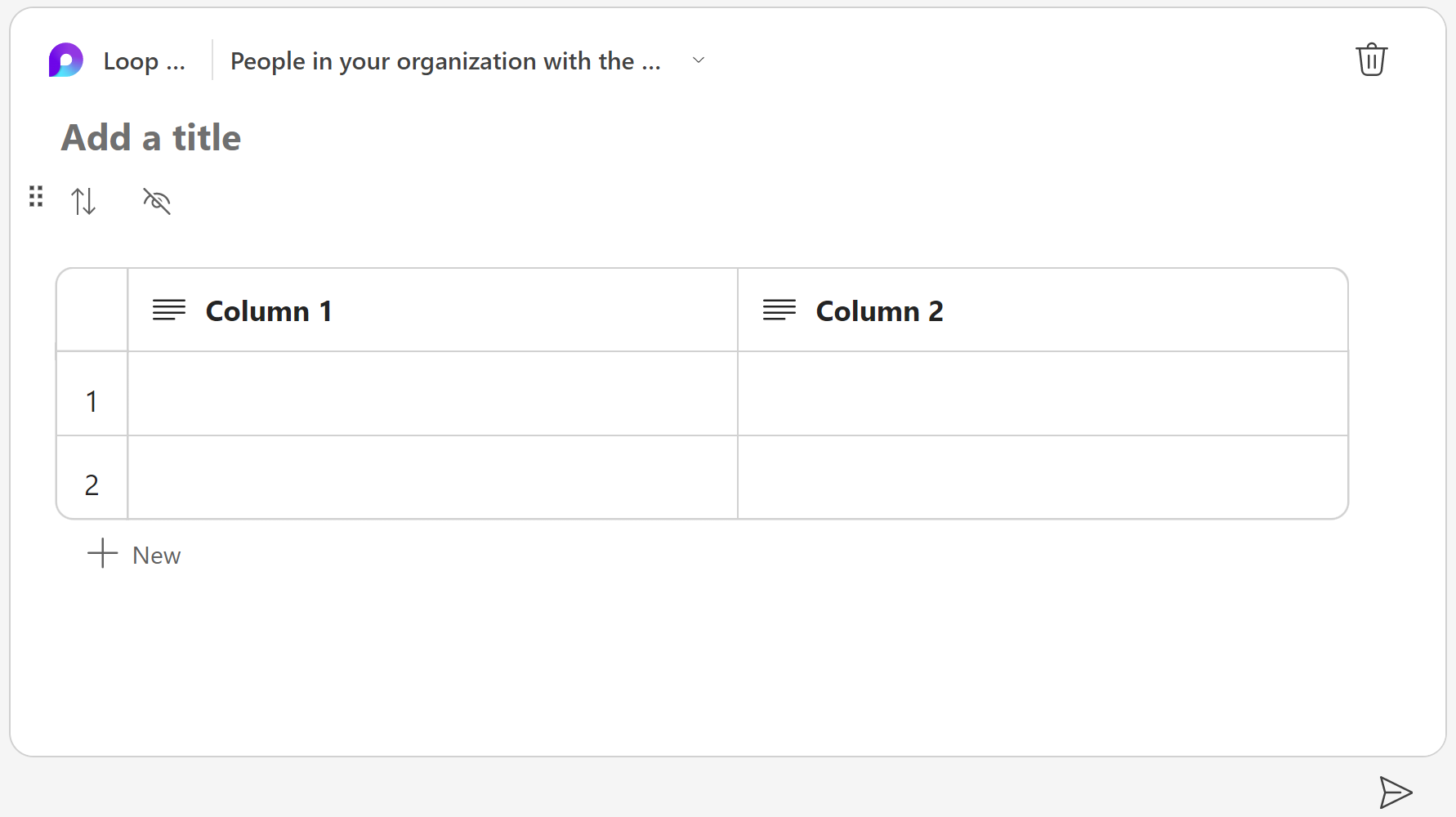Select row 1 by its number
Viewport: 1456px width, 817px height.
tap(92, 401)
